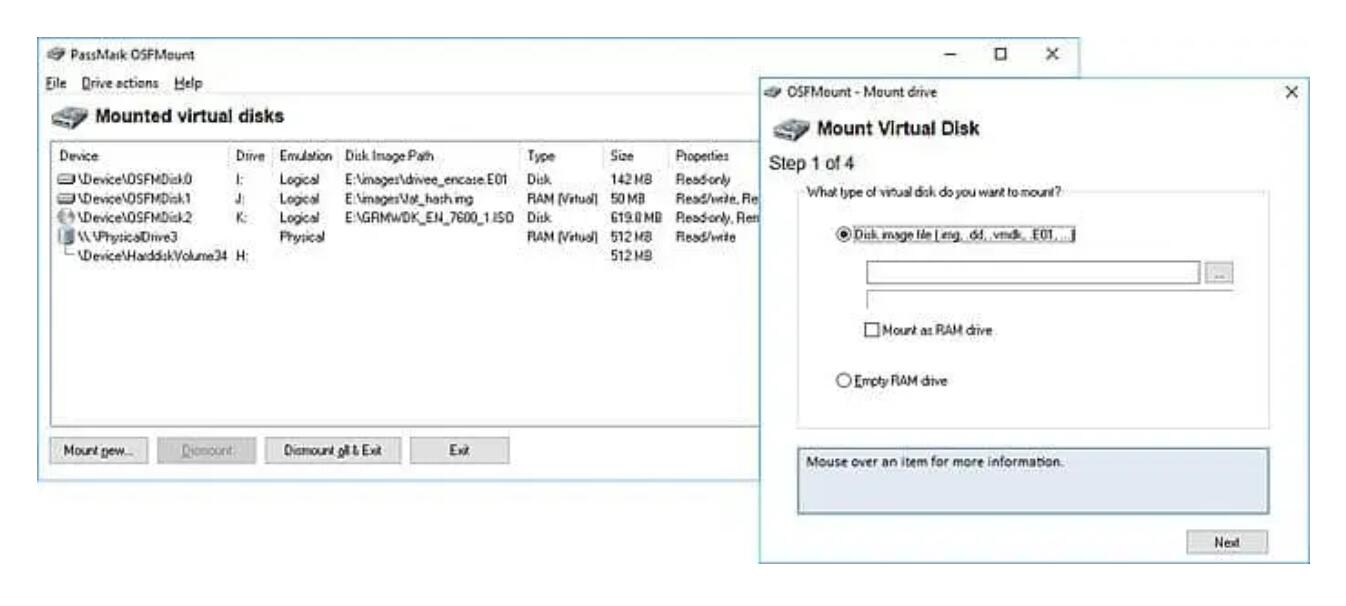Click Next in the Mount drive wizard
Viewport: 1346px width, 606px height.
1227,542
